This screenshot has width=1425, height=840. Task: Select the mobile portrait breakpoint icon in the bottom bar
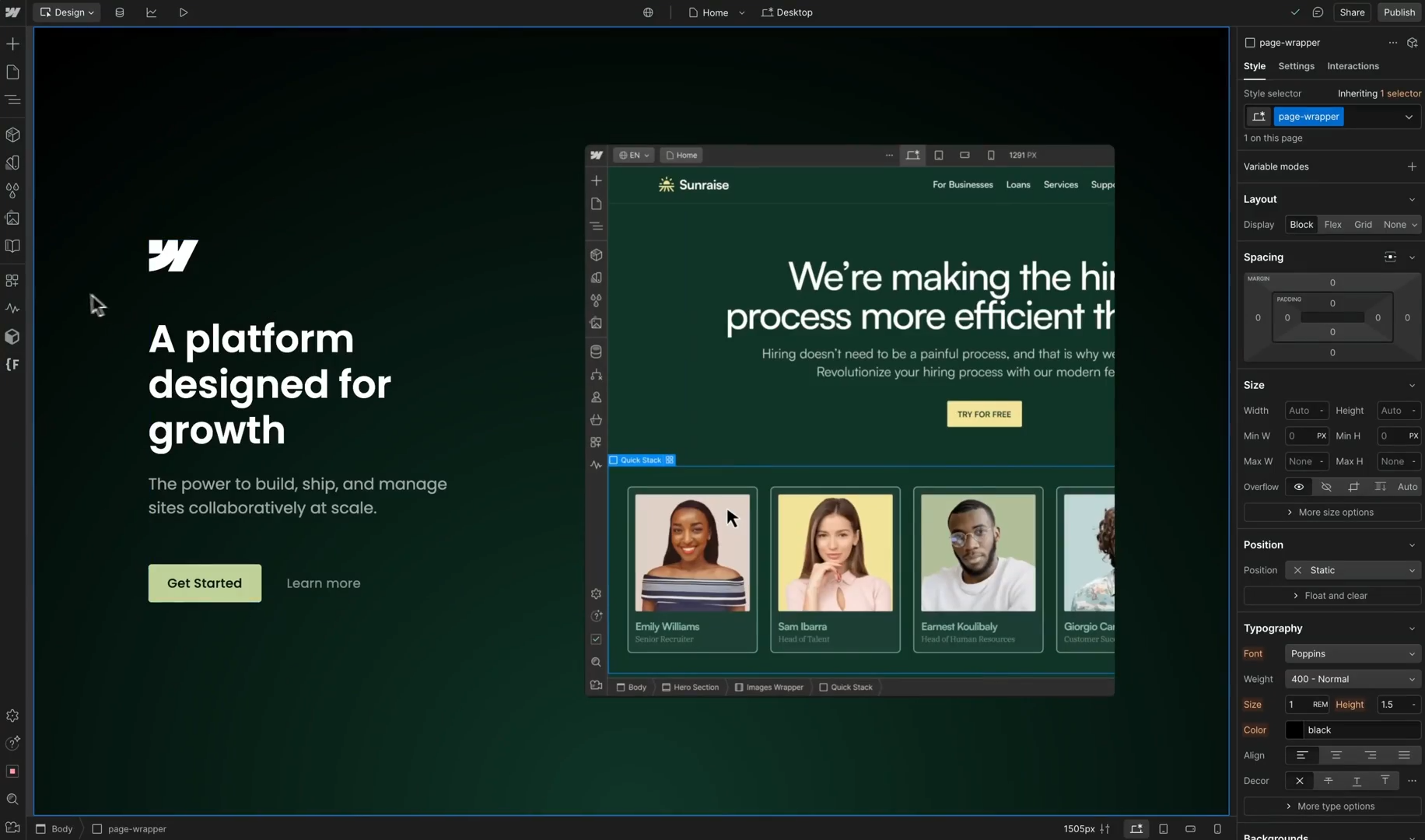tap(1217, 829)
